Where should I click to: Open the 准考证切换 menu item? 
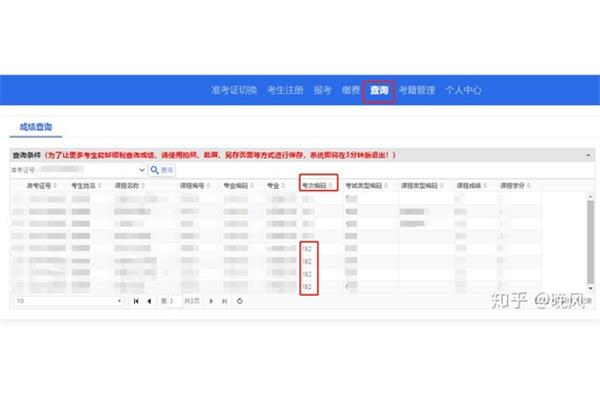coord(234,90)
